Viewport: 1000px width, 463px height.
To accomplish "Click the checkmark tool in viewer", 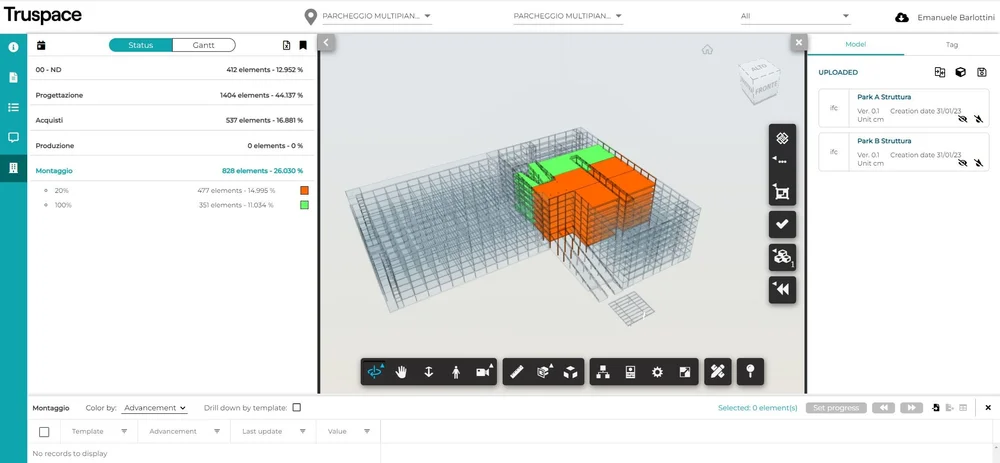I will 783,224.
